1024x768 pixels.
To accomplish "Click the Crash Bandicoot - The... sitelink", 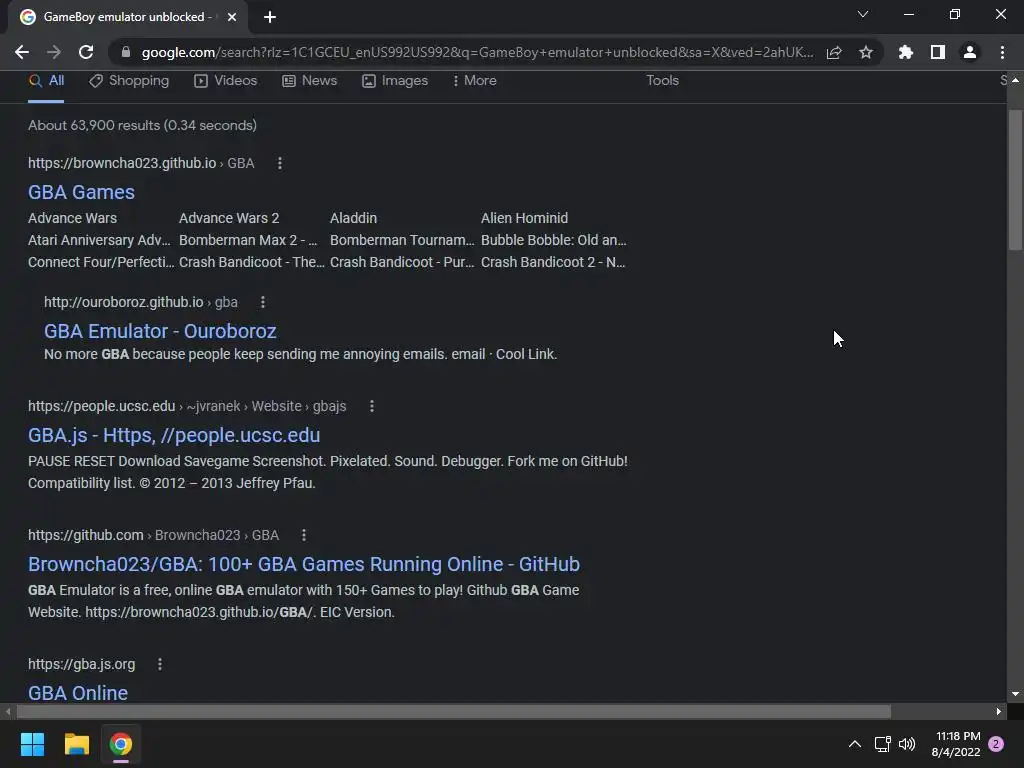I will coord(251,263).
